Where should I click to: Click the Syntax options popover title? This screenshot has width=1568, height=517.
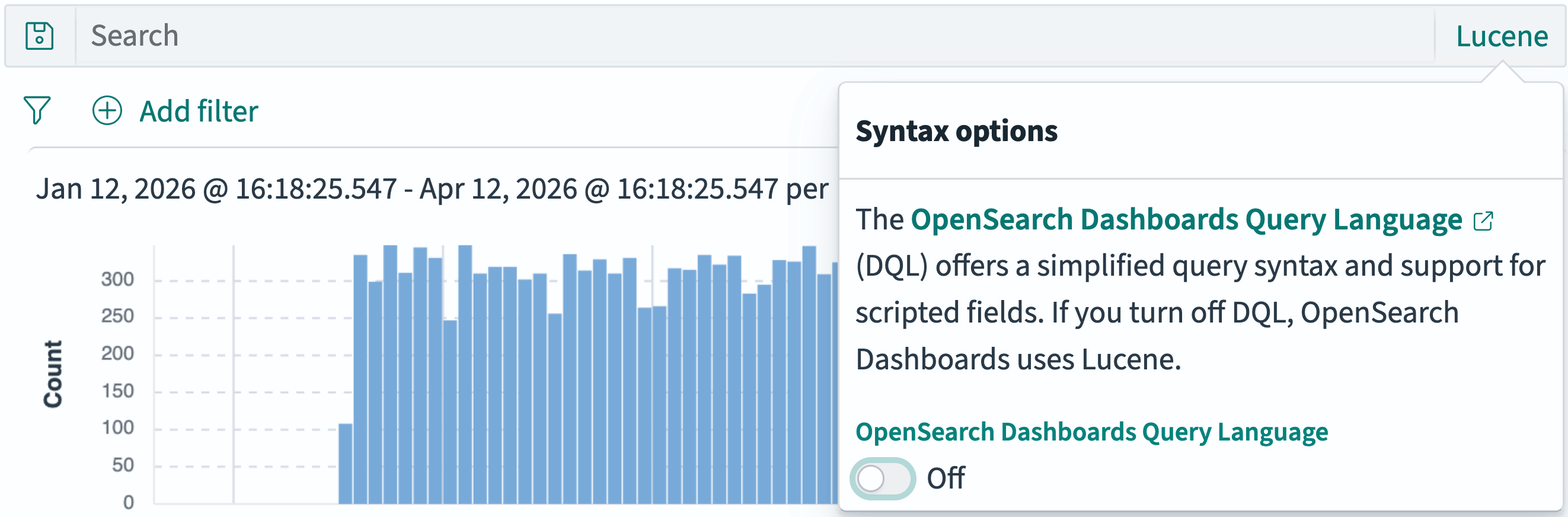point(956,131)
